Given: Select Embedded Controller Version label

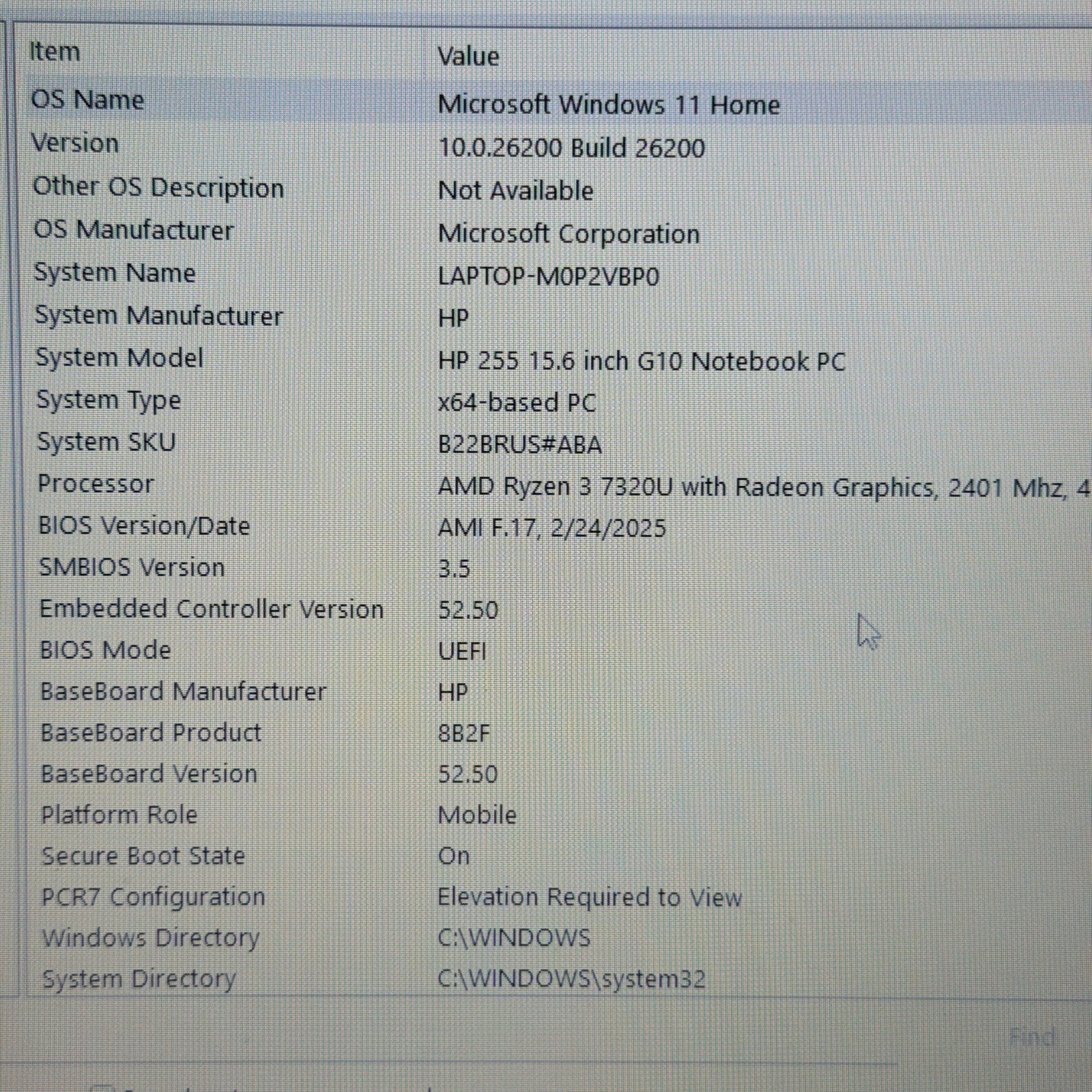Looking at the screenshot, I should [212, 609].
